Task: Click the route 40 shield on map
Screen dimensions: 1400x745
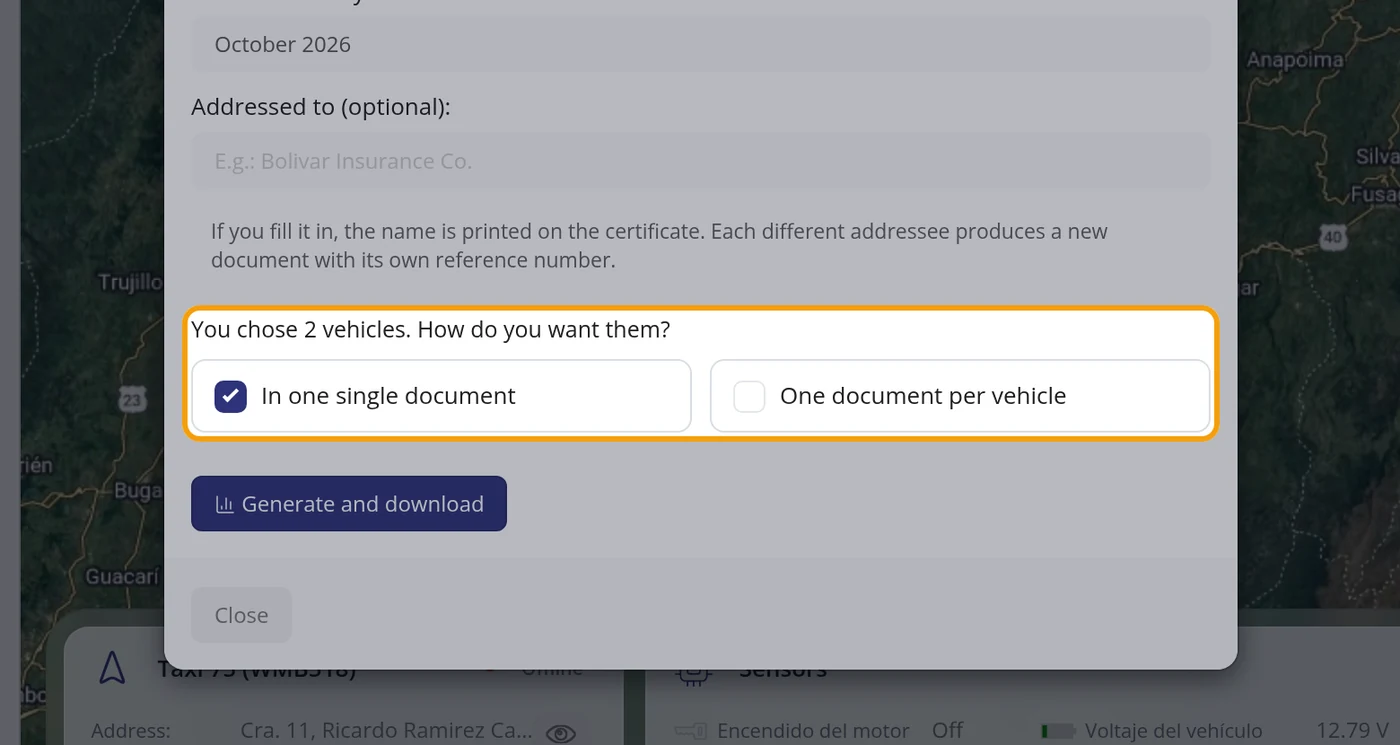Action: [1332, 238]
